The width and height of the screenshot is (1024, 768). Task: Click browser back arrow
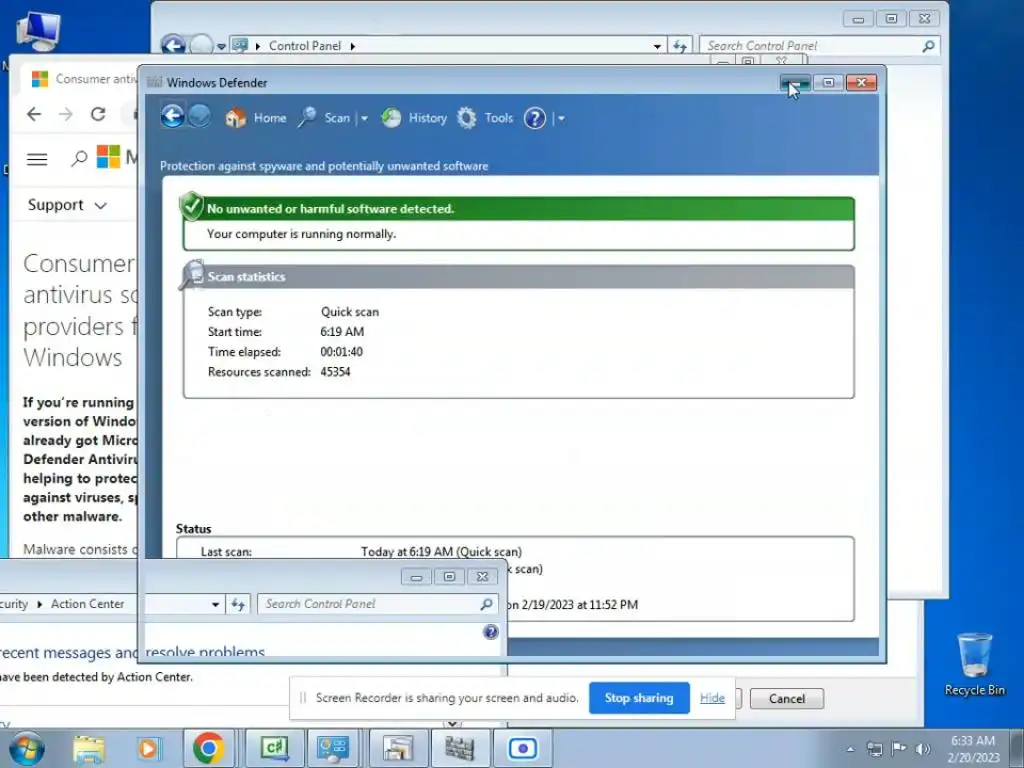click(x=34, y=114)
